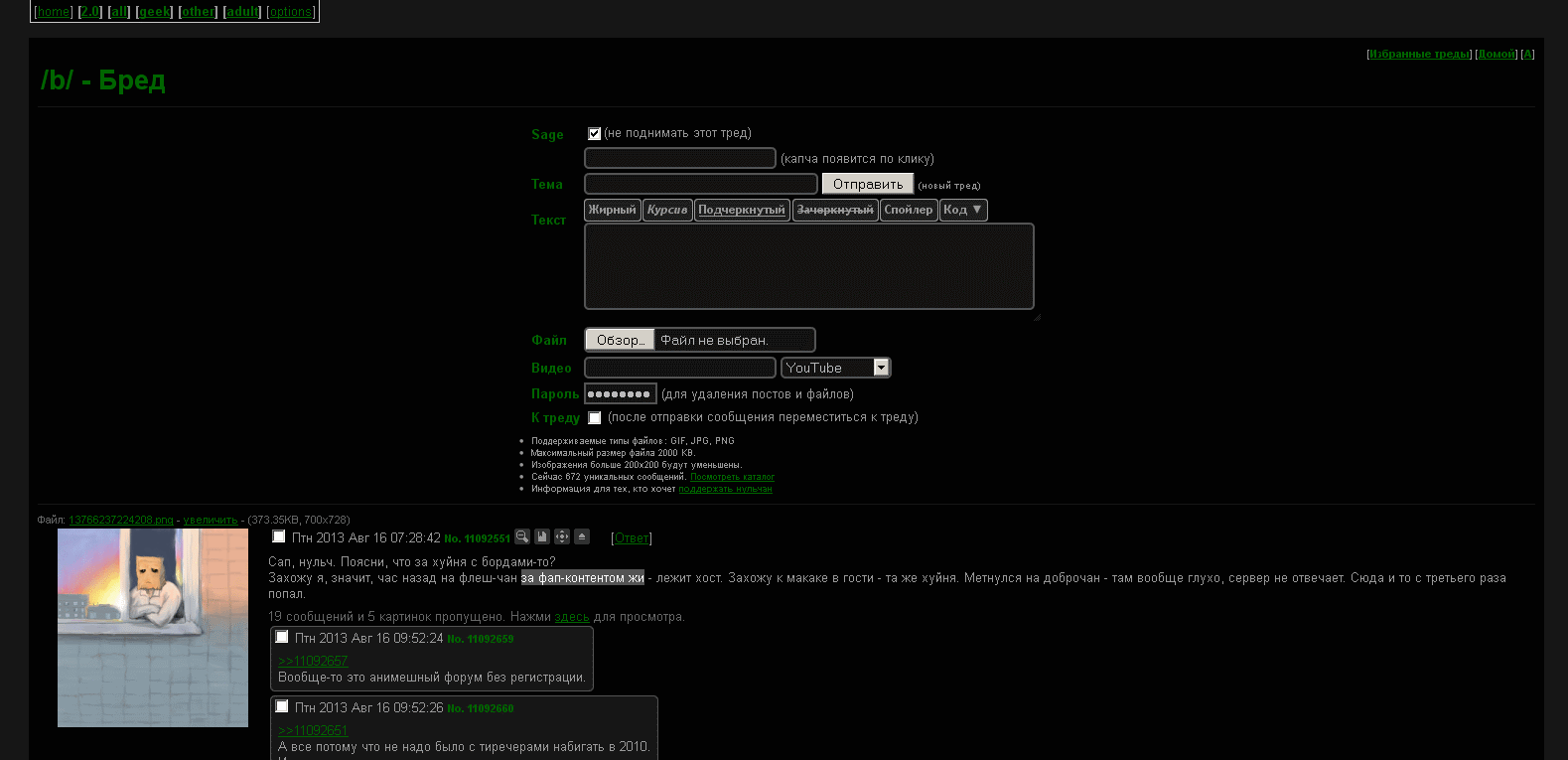Follow the 'Домой' link

point(1497,54)
